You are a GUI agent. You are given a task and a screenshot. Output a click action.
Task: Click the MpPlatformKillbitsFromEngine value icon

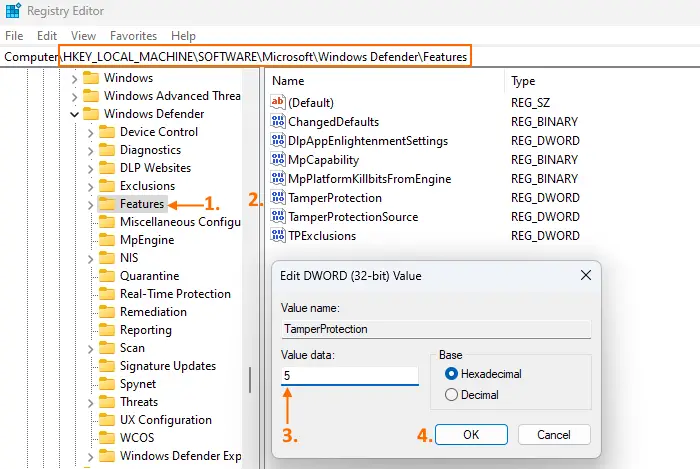pos(278,178)
